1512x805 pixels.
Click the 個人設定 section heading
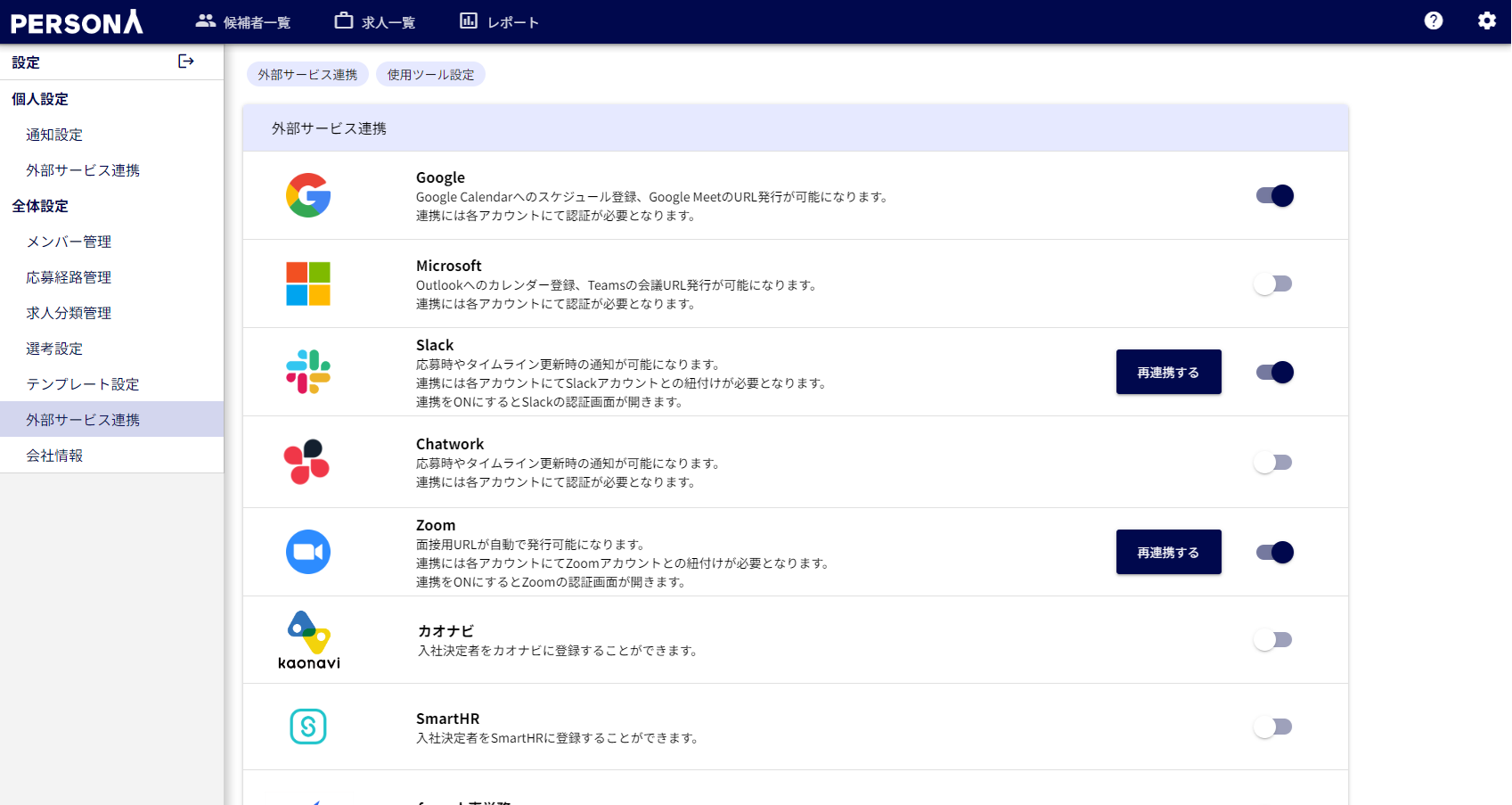(40, 99)
